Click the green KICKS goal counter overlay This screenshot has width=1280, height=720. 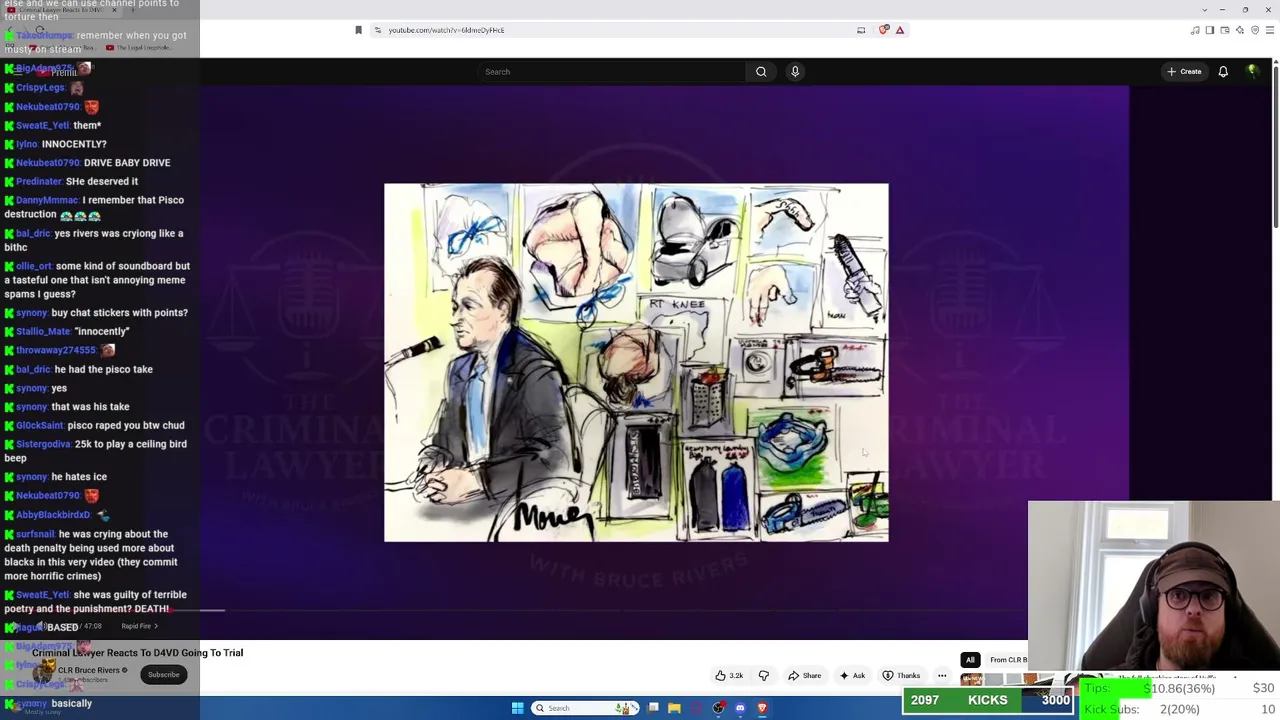(989, 701)
